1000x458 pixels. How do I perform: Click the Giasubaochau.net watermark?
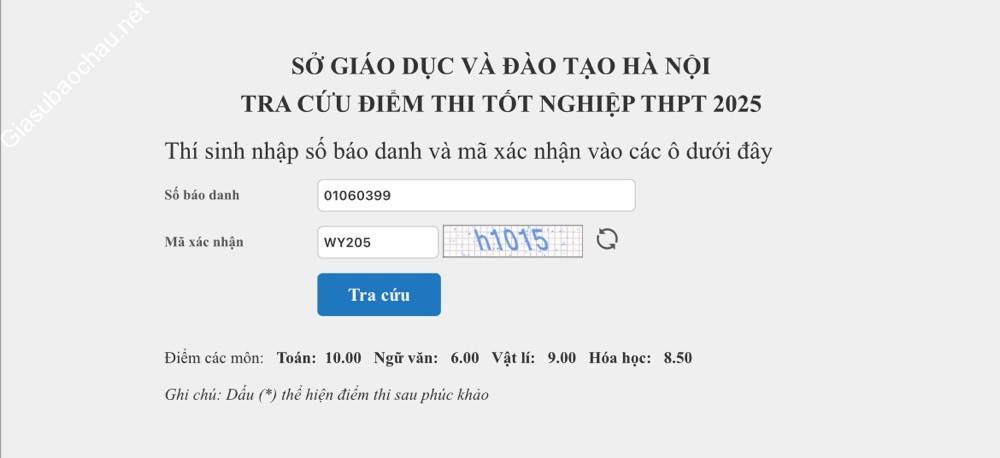[x=75, y=75]
